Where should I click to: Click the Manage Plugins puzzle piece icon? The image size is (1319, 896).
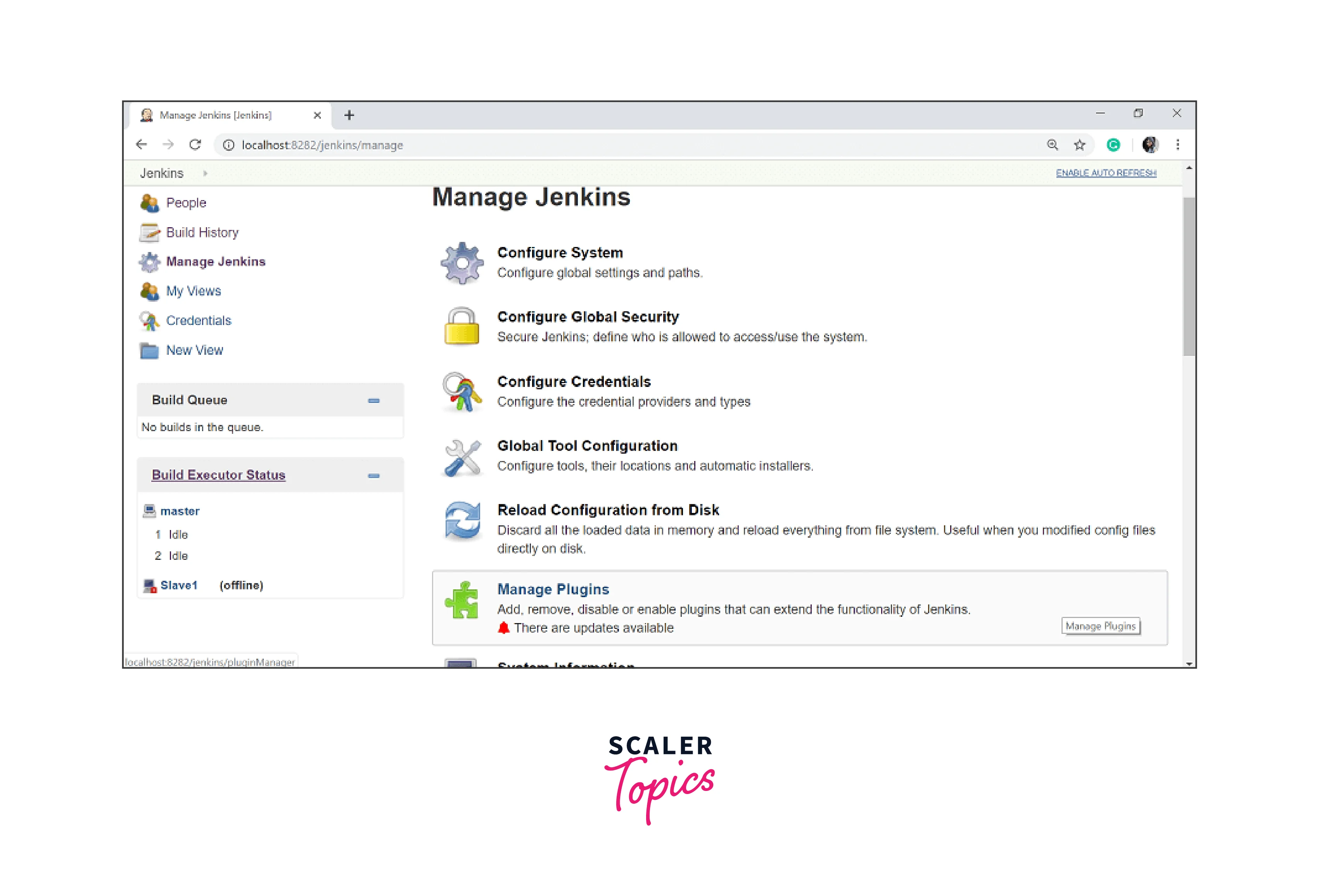462,600
